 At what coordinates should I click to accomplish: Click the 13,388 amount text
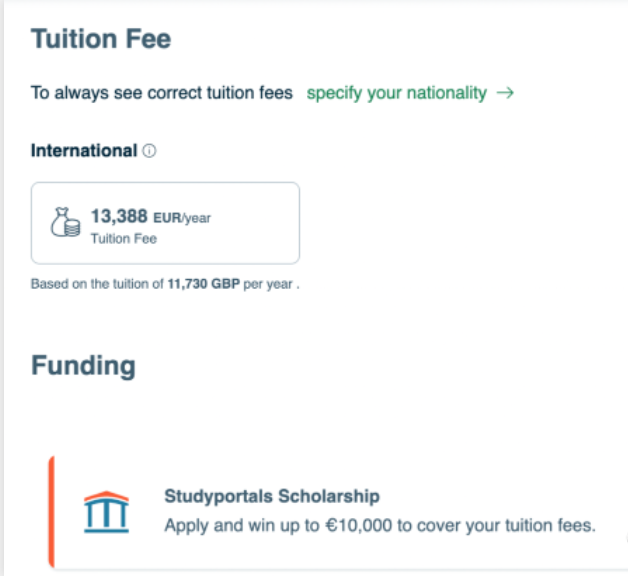(x=119, y=215)
